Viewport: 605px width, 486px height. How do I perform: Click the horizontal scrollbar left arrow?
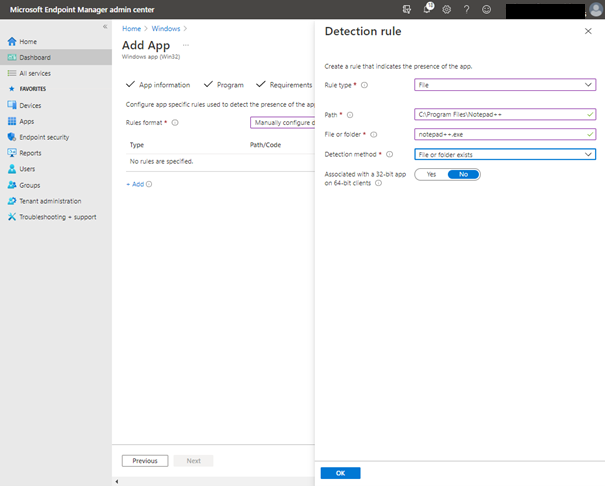click(x=117, y=481)
